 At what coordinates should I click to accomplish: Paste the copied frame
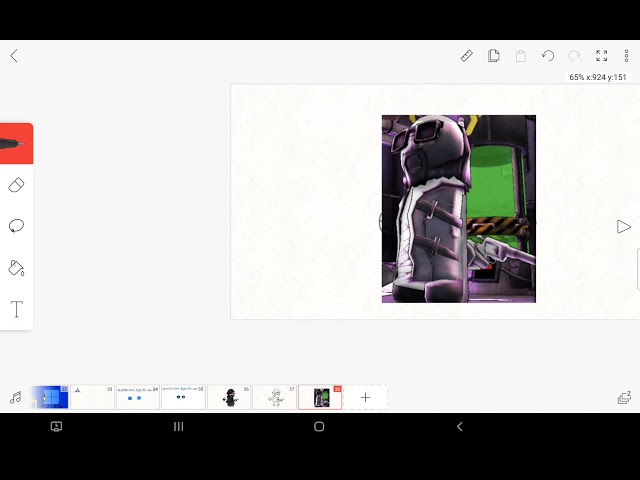(x=520, y=56)
